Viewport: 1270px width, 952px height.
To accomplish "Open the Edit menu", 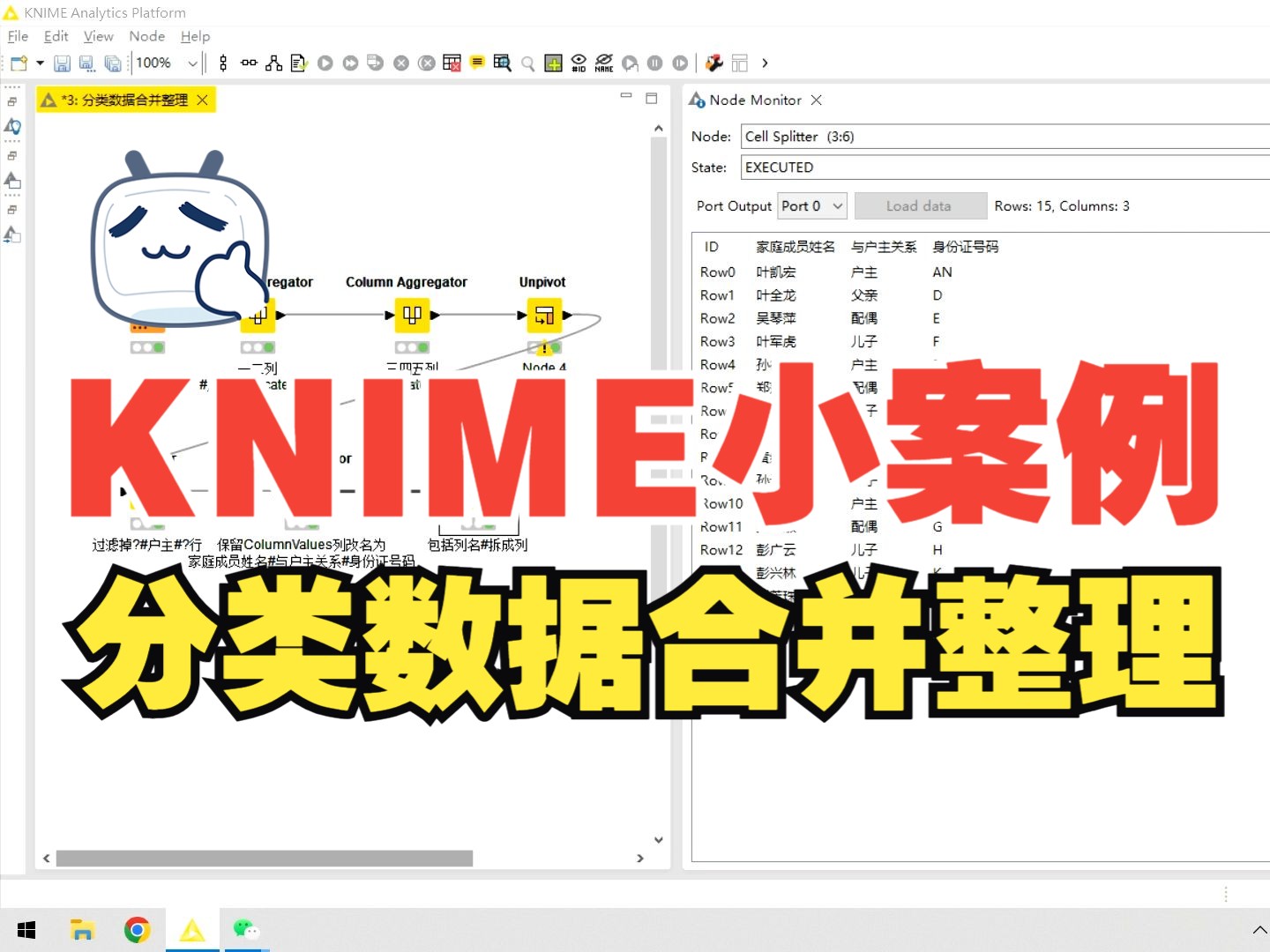I will (x=56, y=36).
